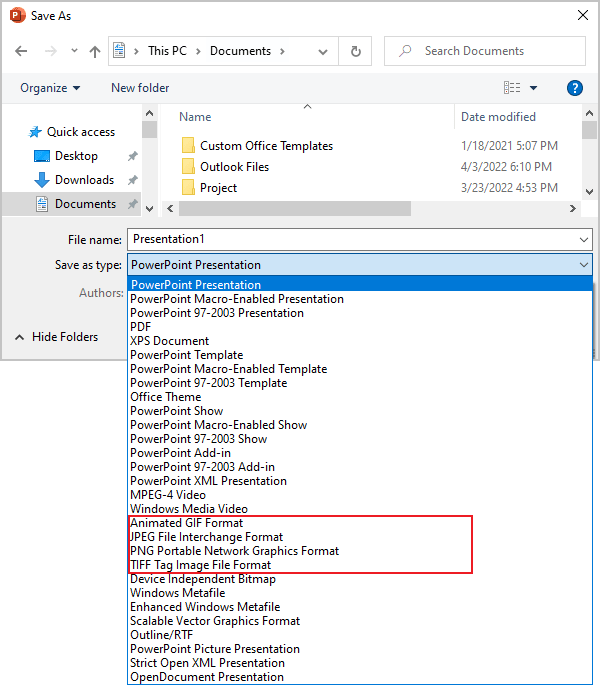Open the File name suggestions dropdown arrow
The width and height of the screenshot is (600, 685).
584,240
